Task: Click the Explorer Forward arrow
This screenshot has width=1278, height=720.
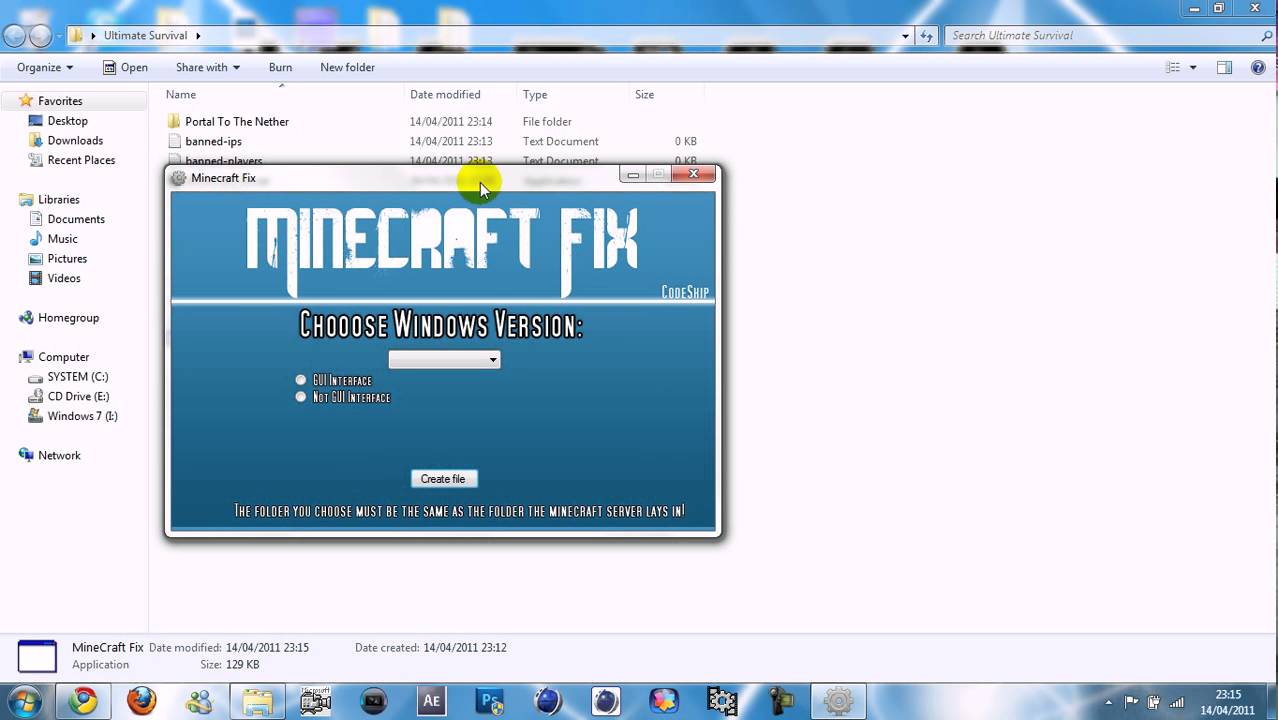Action: point(40,36)
